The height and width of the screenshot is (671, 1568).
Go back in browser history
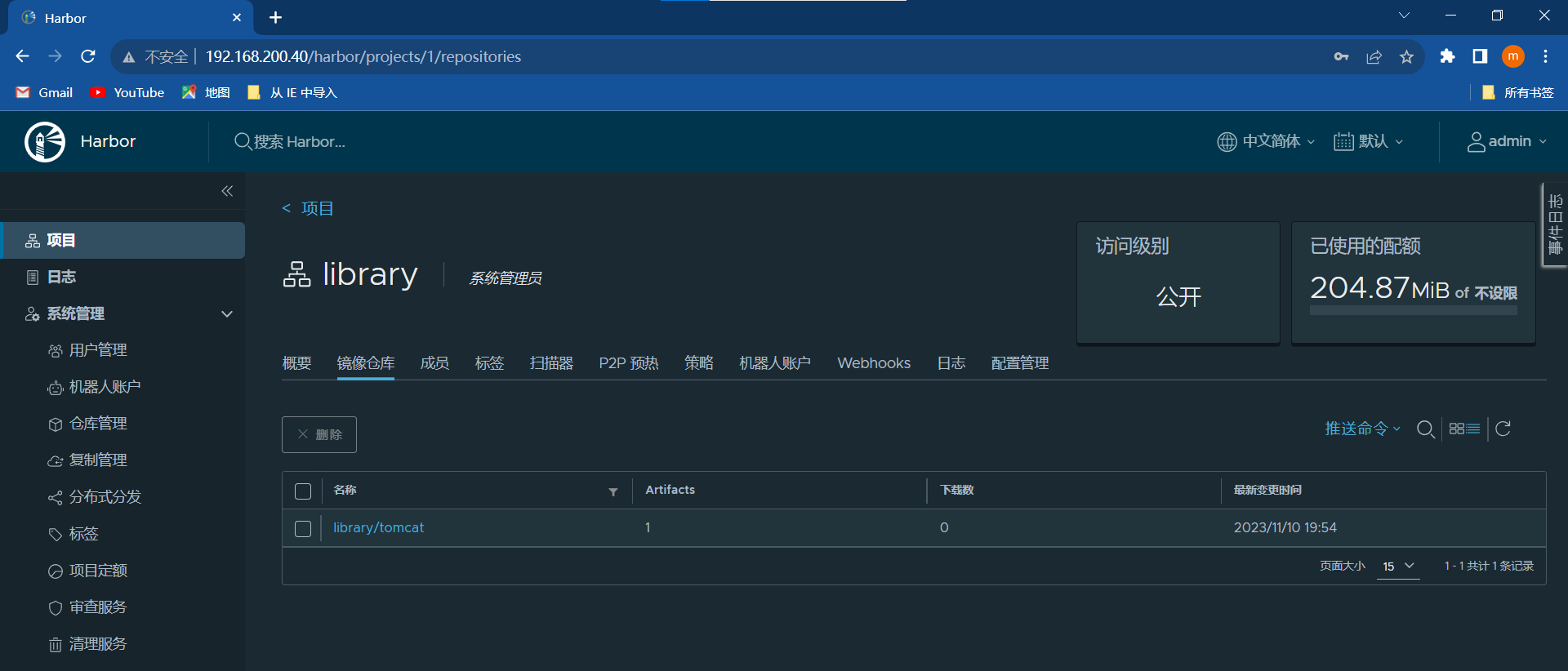click(23, 56)
